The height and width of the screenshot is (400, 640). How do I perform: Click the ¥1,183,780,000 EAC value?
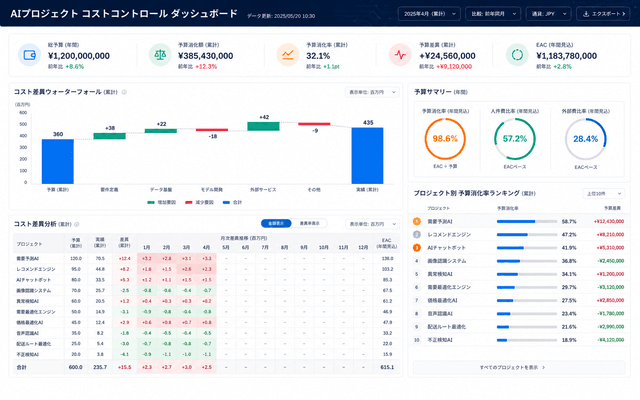(x=567, y=56)
